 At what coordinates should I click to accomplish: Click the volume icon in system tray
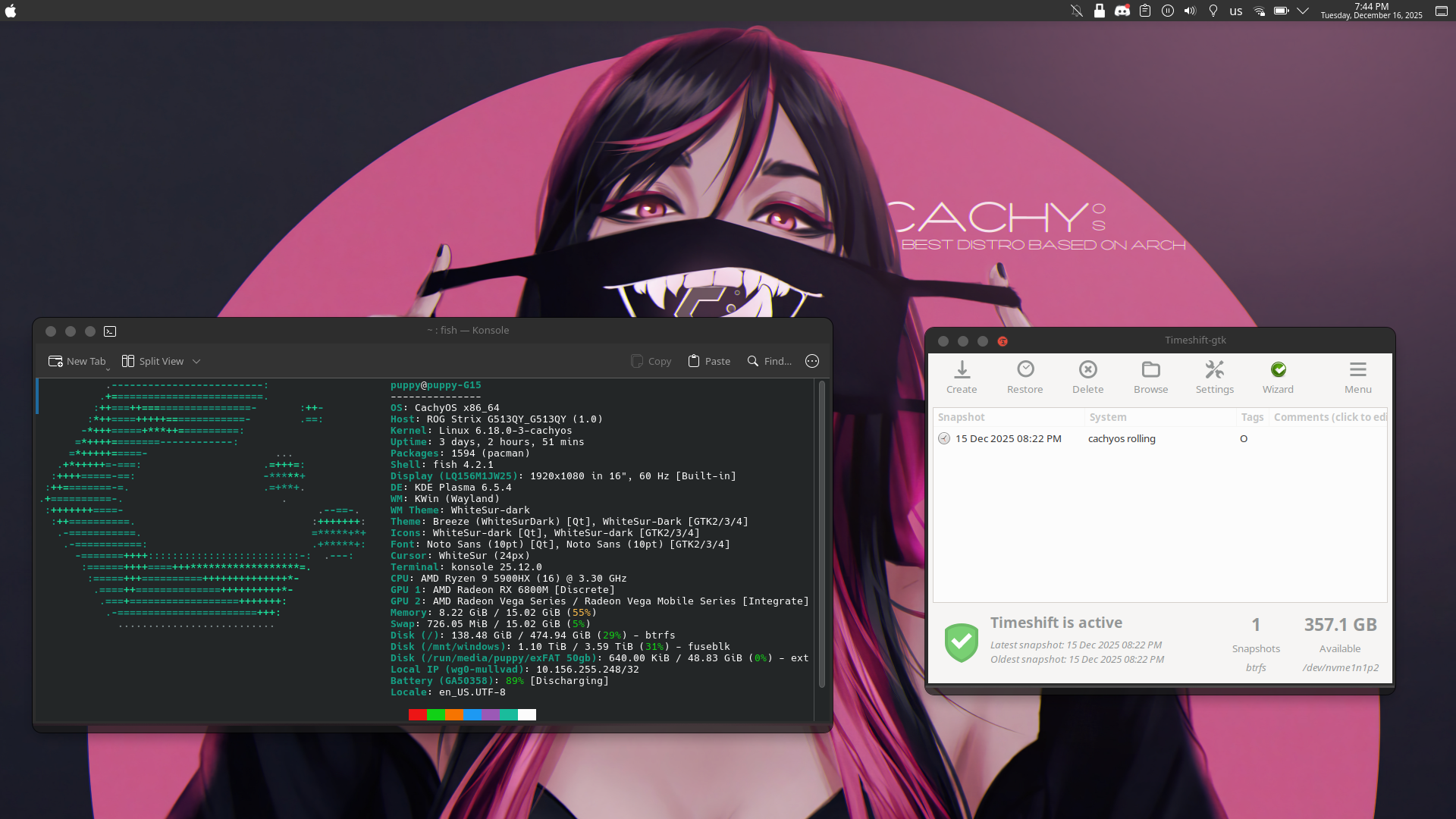pyautogui.click(x=1191, y=11)
